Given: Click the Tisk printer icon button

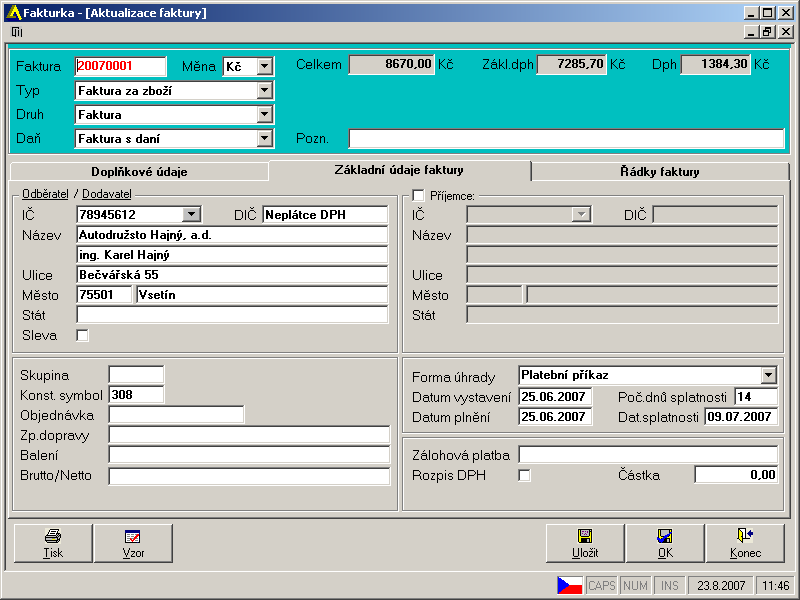Looking at the screenshot, I should (x=53, y=543).
